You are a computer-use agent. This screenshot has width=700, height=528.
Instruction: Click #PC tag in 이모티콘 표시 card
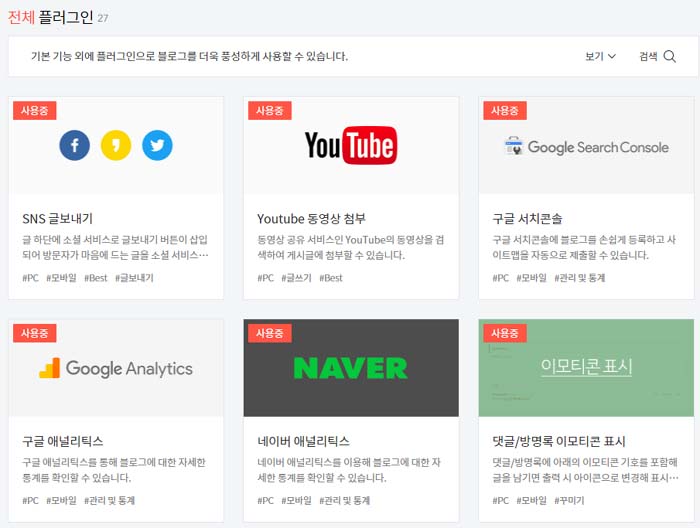click(x=501, y=500)
